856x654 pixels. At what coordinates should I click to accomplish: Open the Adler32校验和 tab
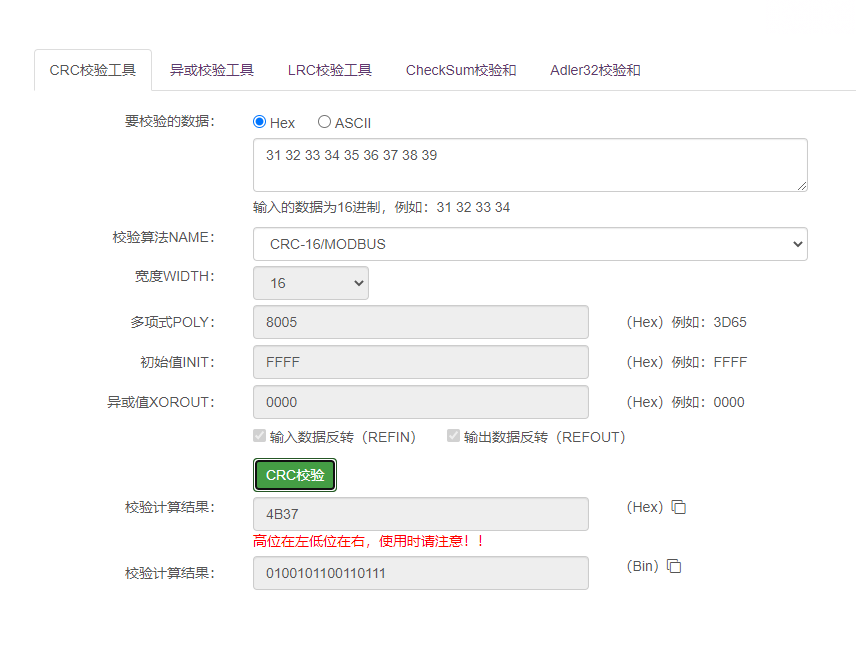[594, 69]
